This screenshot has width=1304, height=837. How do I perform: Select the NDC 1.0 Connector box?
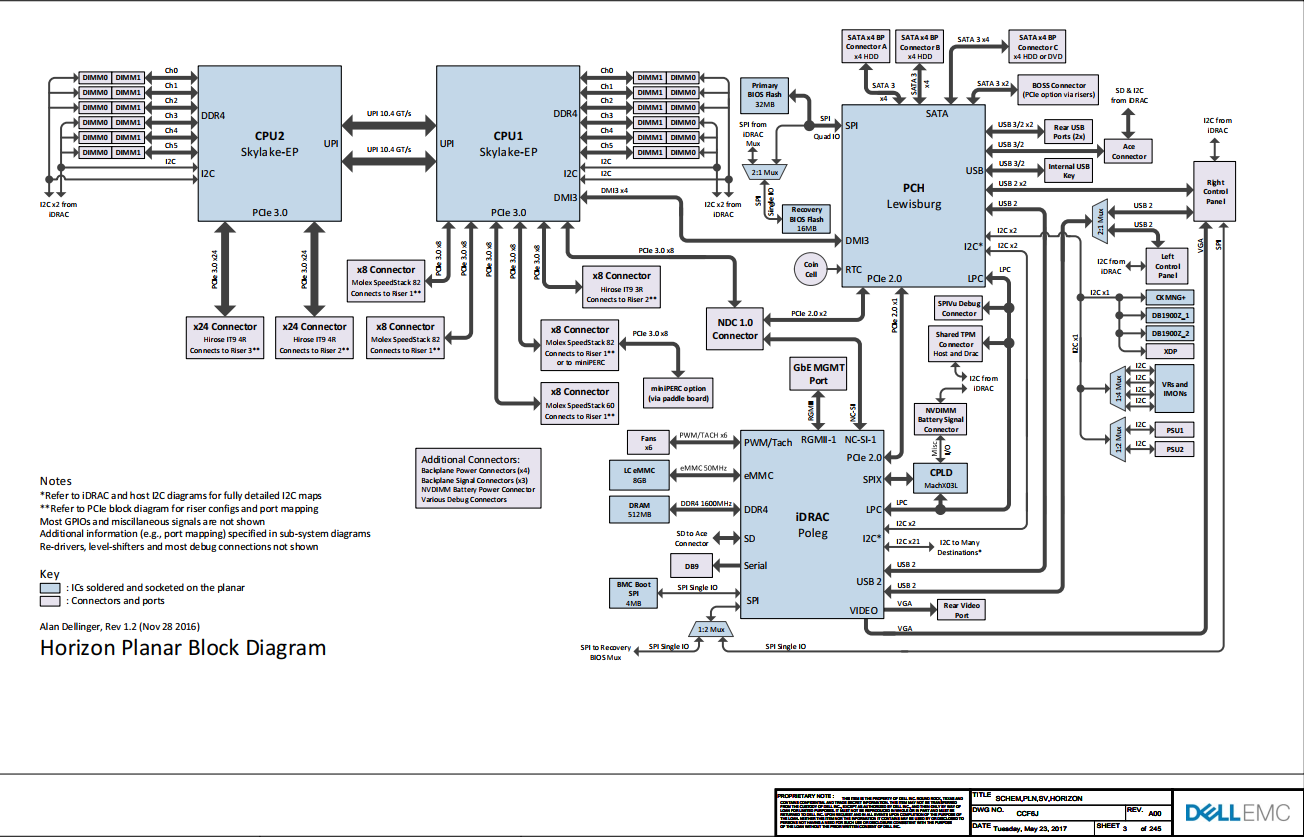click(735, 329)
